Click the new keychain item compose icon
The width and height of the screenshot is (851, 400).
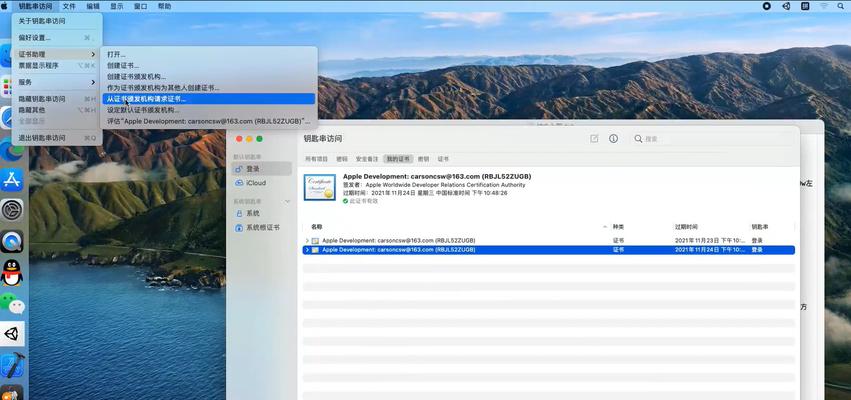[594, 139]
